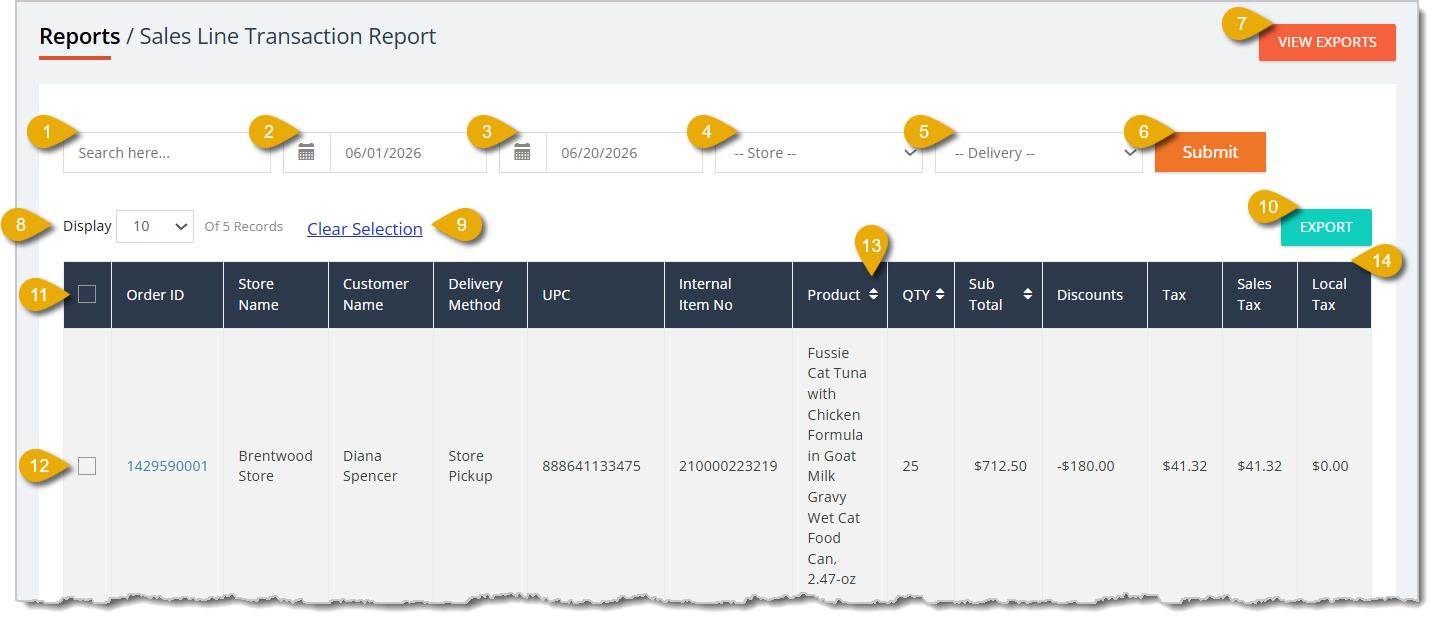
Task: Sort by QTY column arrows
Action: (x=940, y=294)
